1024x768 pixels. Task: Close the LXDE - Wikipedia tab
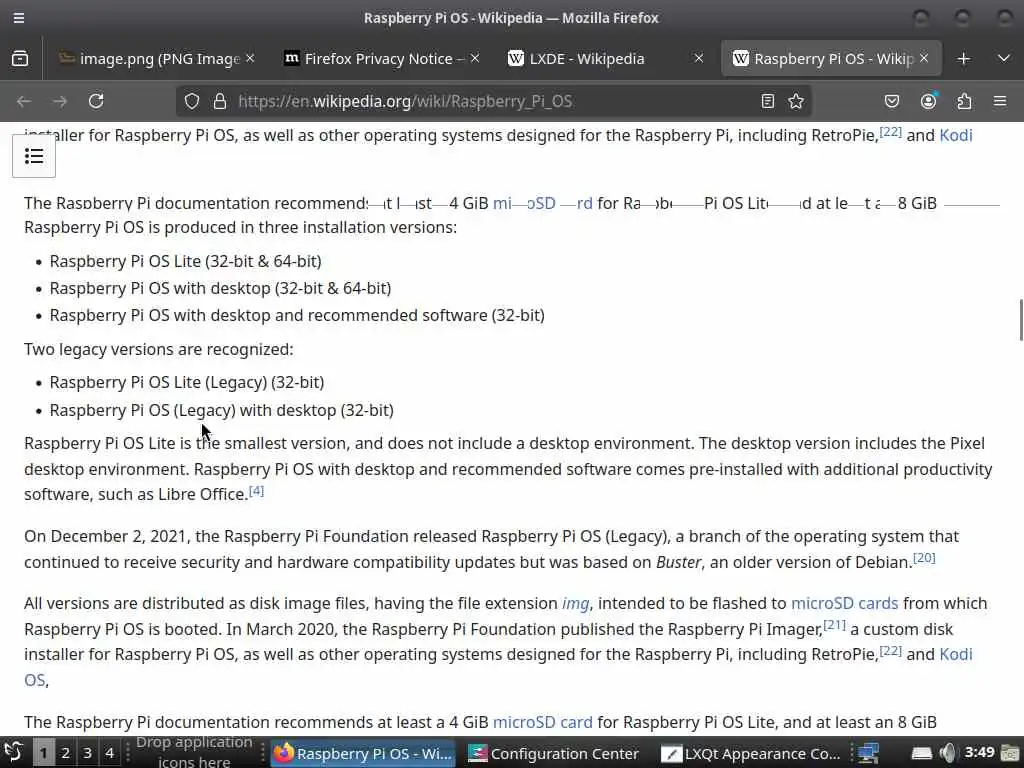(x=699, y=59)
